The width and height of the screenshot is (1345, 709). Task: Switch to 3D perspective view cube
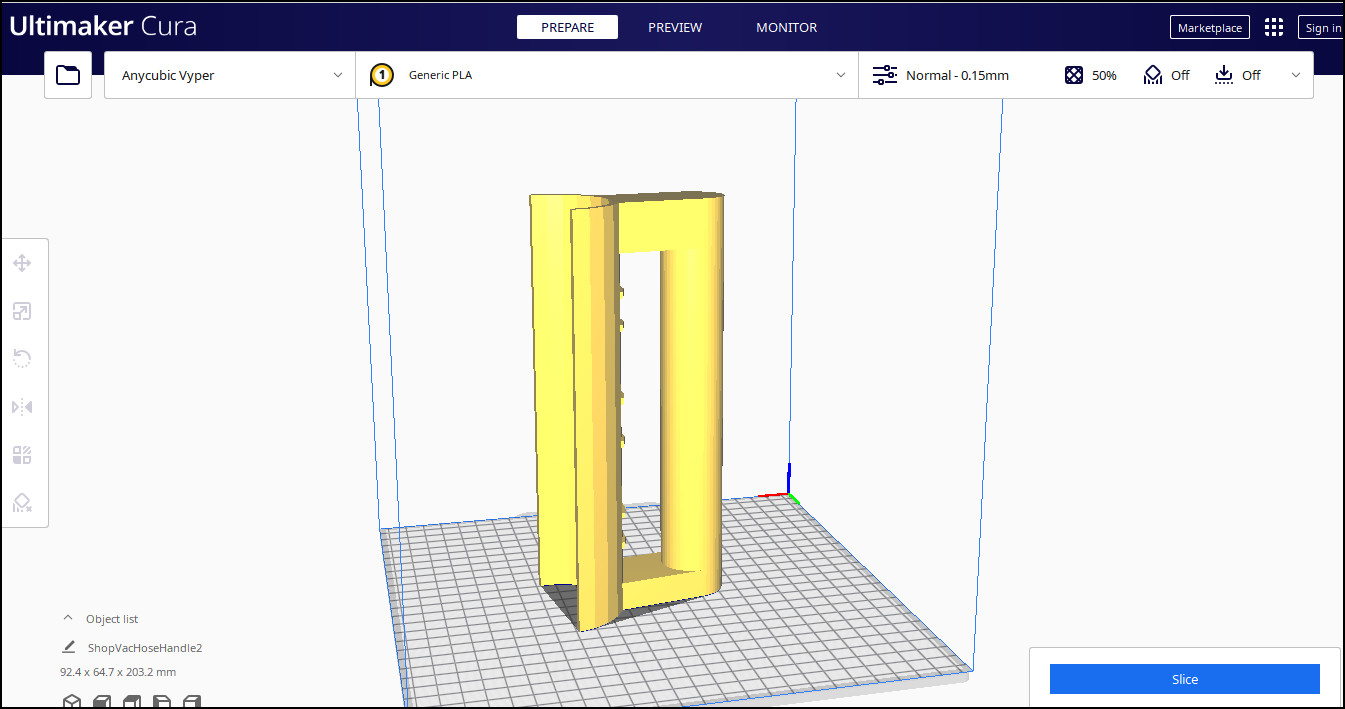tap(72, 701)
